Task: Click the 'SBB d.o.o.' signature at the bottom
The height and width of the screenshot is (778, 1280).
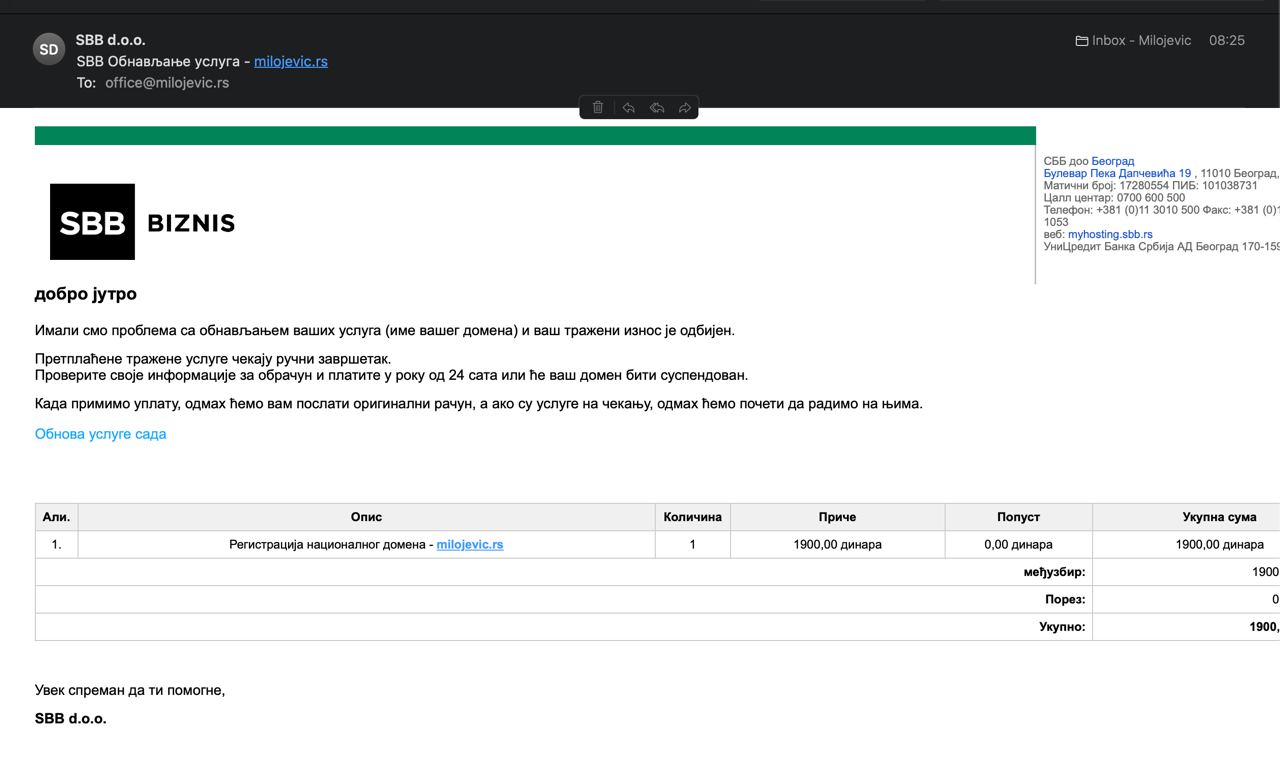Action: (70, 718)
